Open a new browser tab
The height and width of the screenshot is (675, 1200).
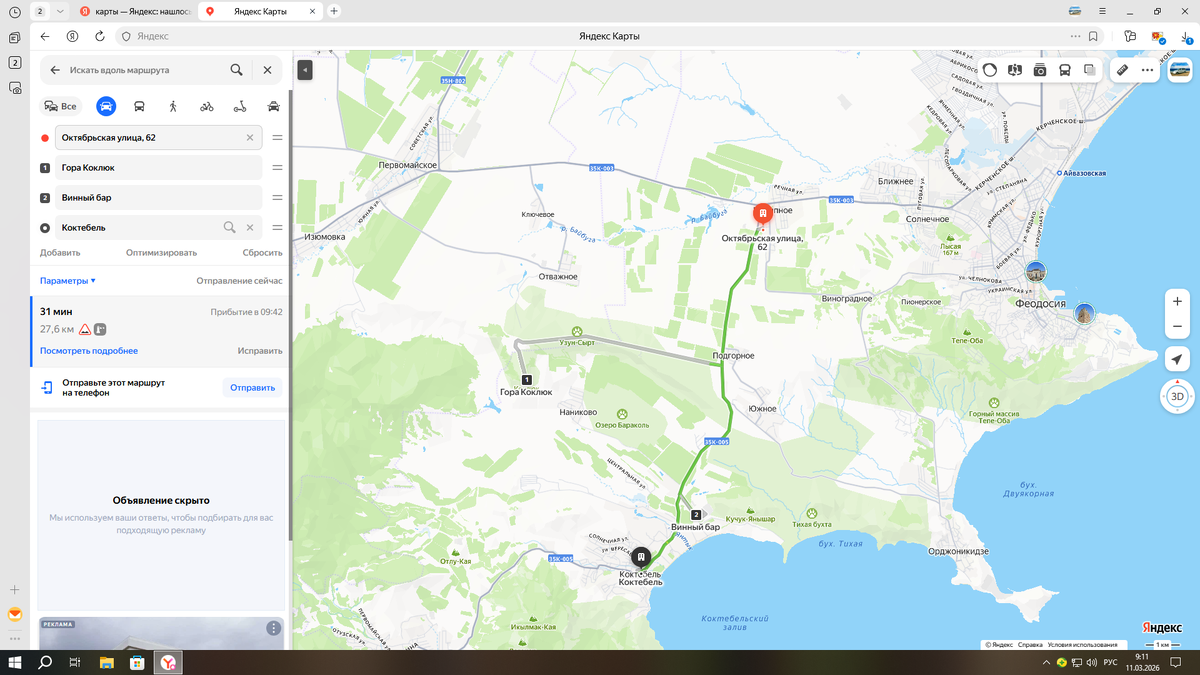pyautogui.click(x=334, y=11)
